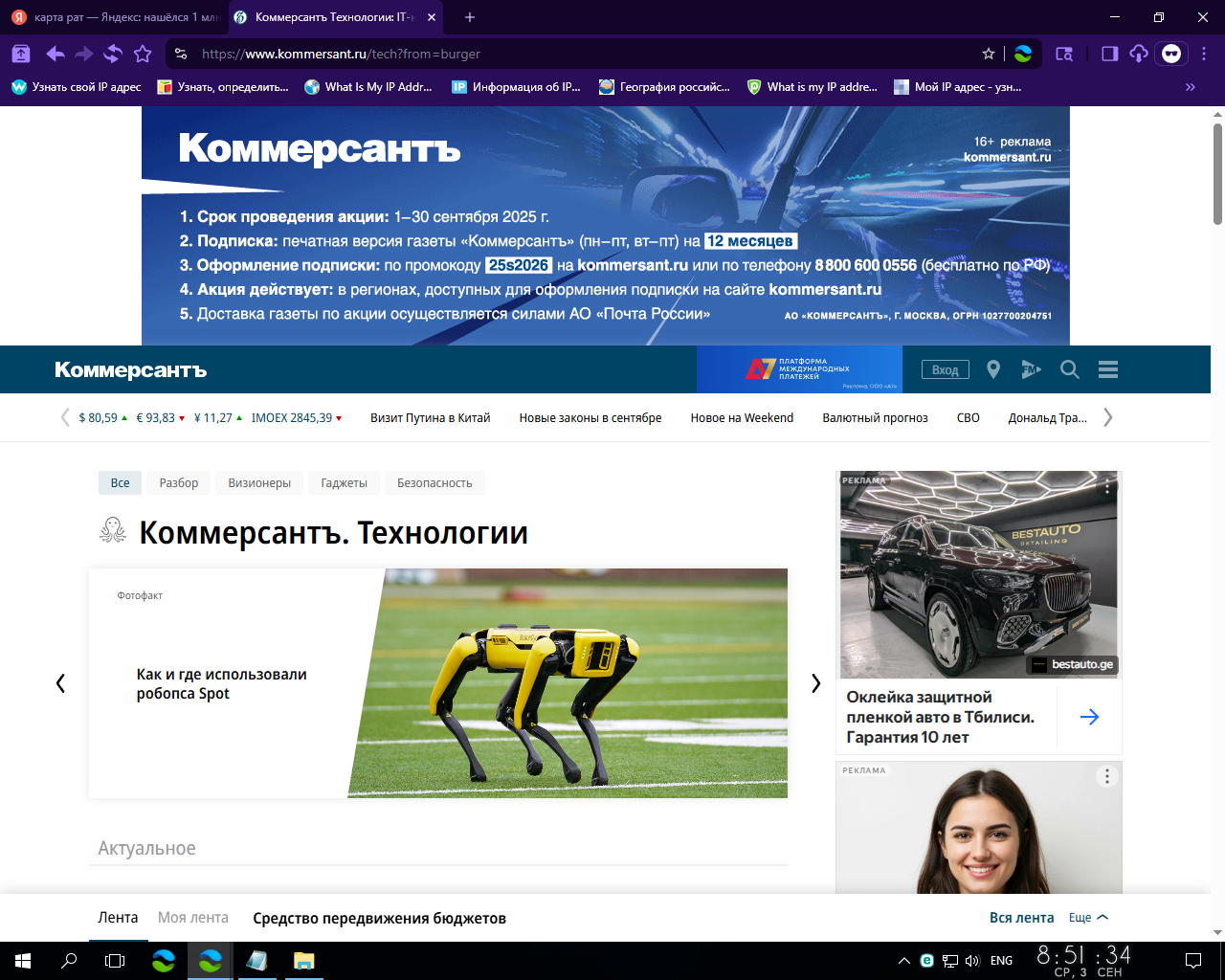Open a new browser tab
Viewport: 1225px width, 980px height.
[x=470, y=17]
